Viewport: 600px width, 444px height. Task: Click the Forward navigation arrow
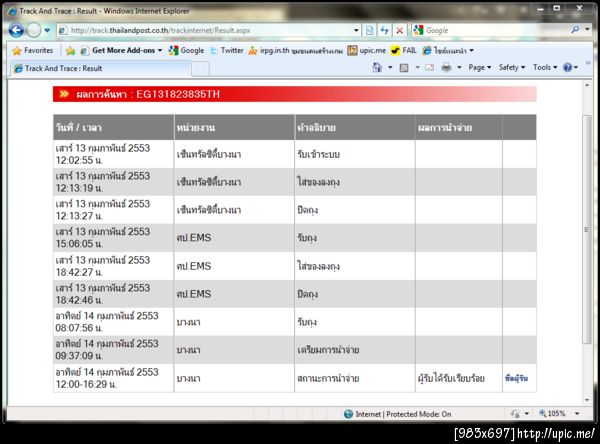[34, 30]
